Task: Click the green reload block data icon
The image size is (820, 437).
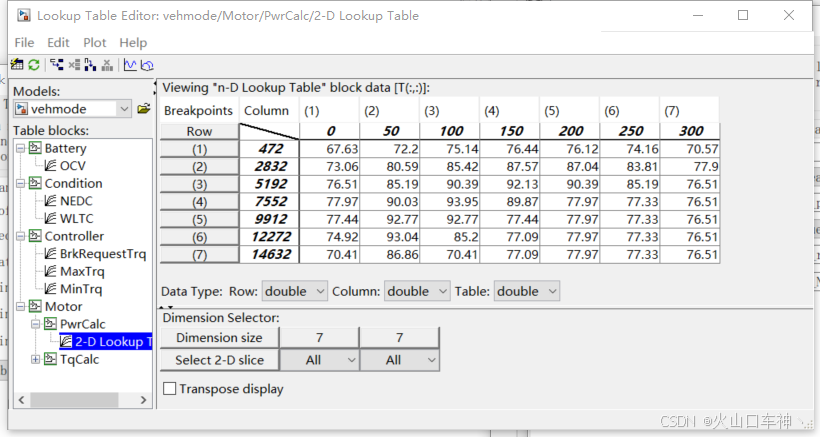Action: 34,64
